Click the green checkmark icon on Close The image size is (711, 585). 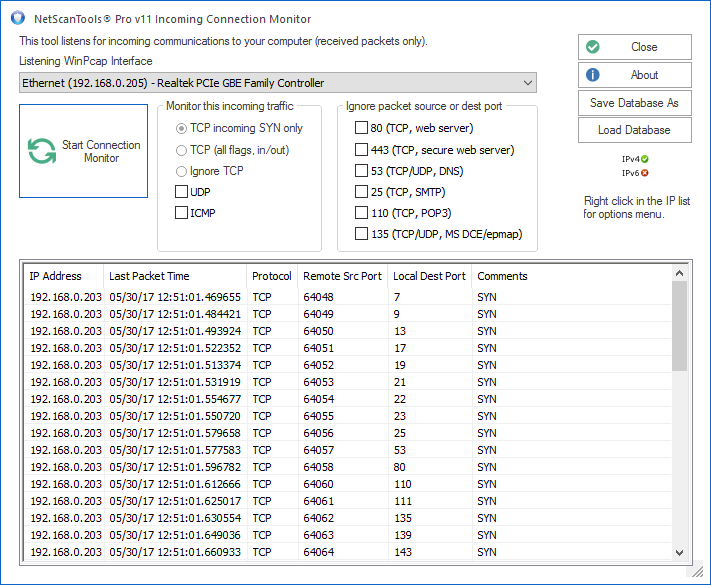pos(592,47)
